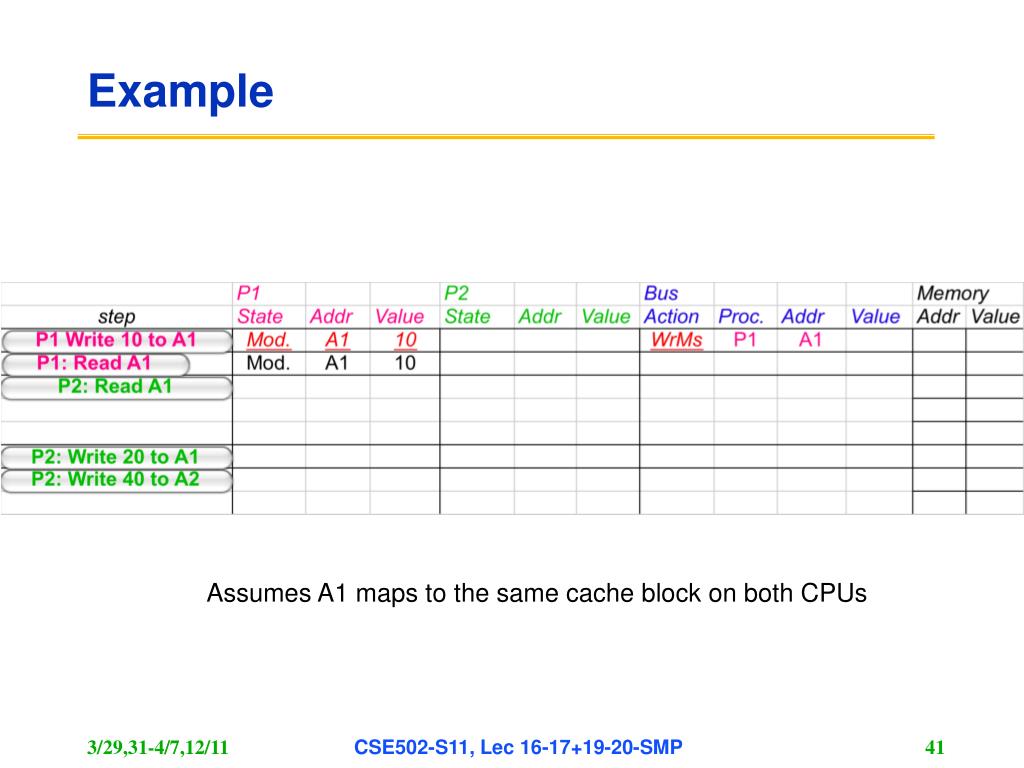Click the slide number '41'
The width and height of the screenshot is (1024, 768).
coord(935,748)
